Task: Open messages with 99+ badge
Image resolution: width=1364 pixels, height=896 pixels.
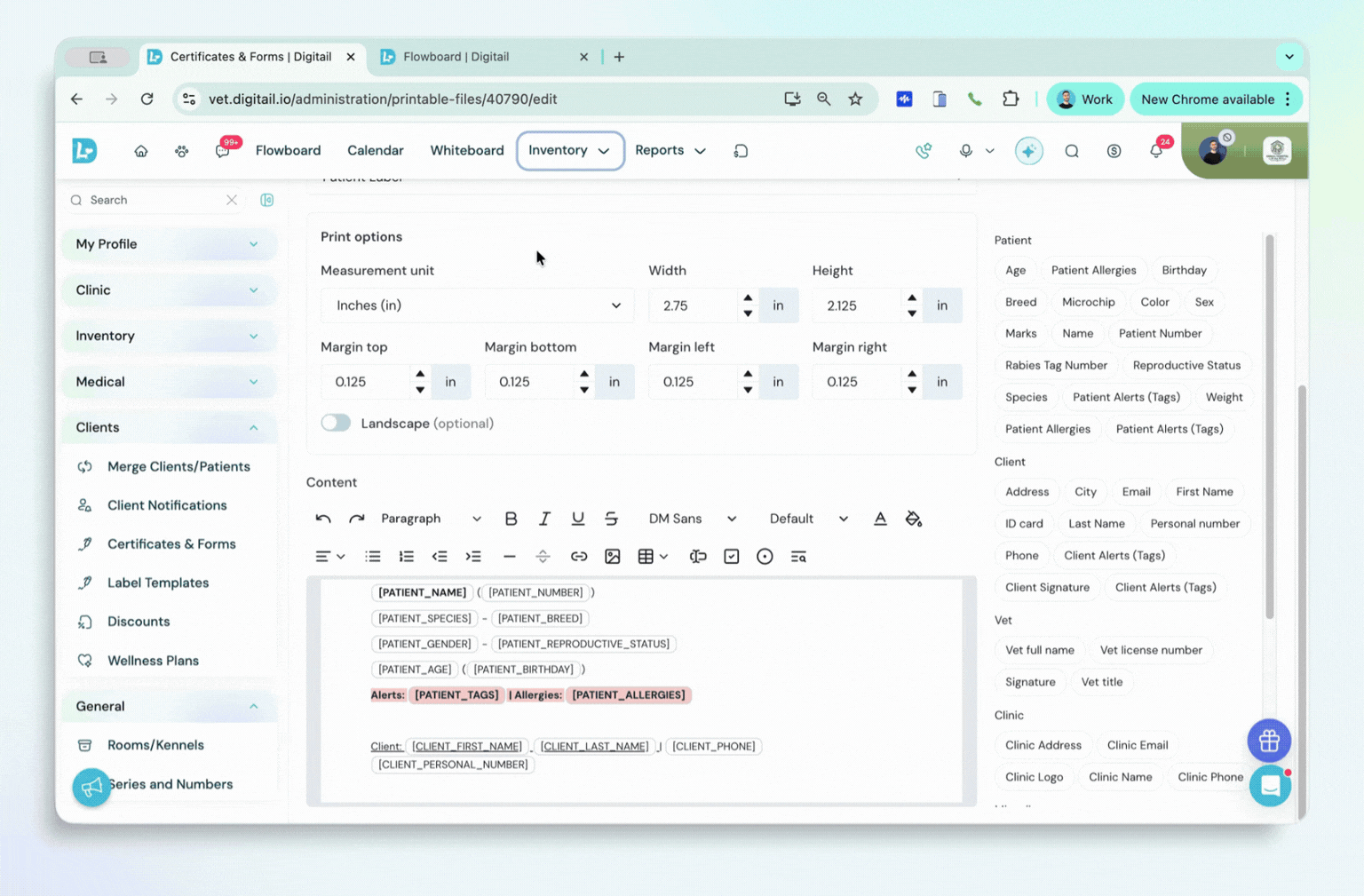Action: point(224,149)
